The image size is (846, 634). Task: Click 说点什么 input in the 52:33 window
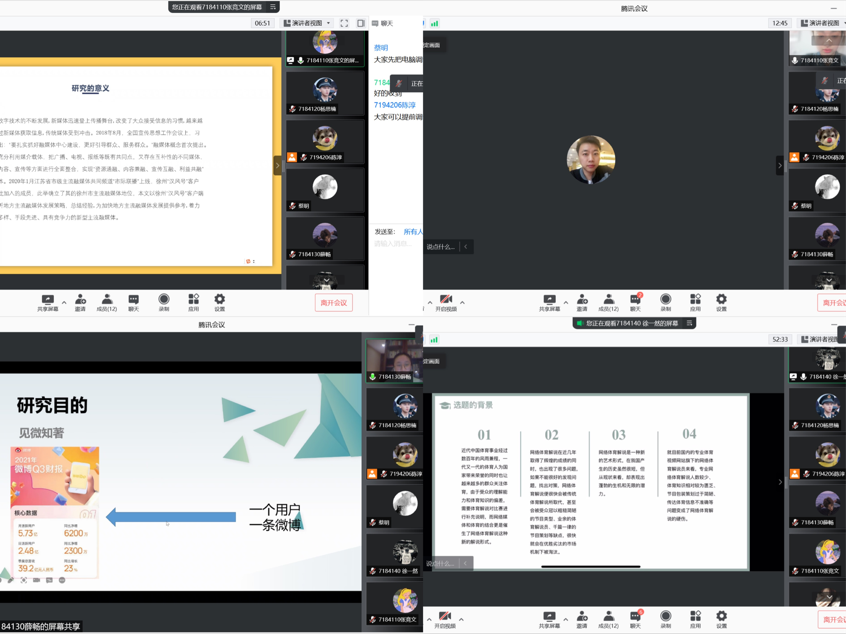440,563
